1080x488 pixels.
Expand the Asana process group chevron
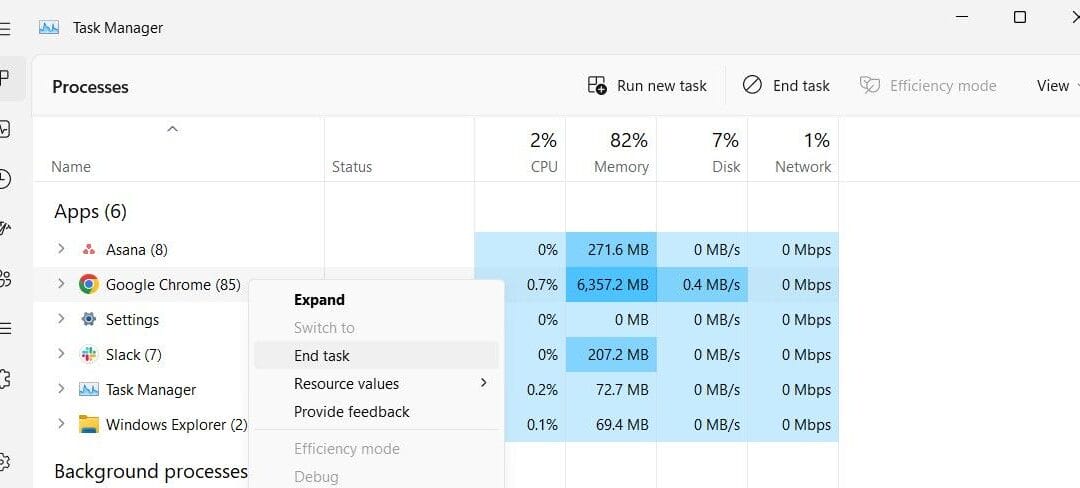(61, 249)
